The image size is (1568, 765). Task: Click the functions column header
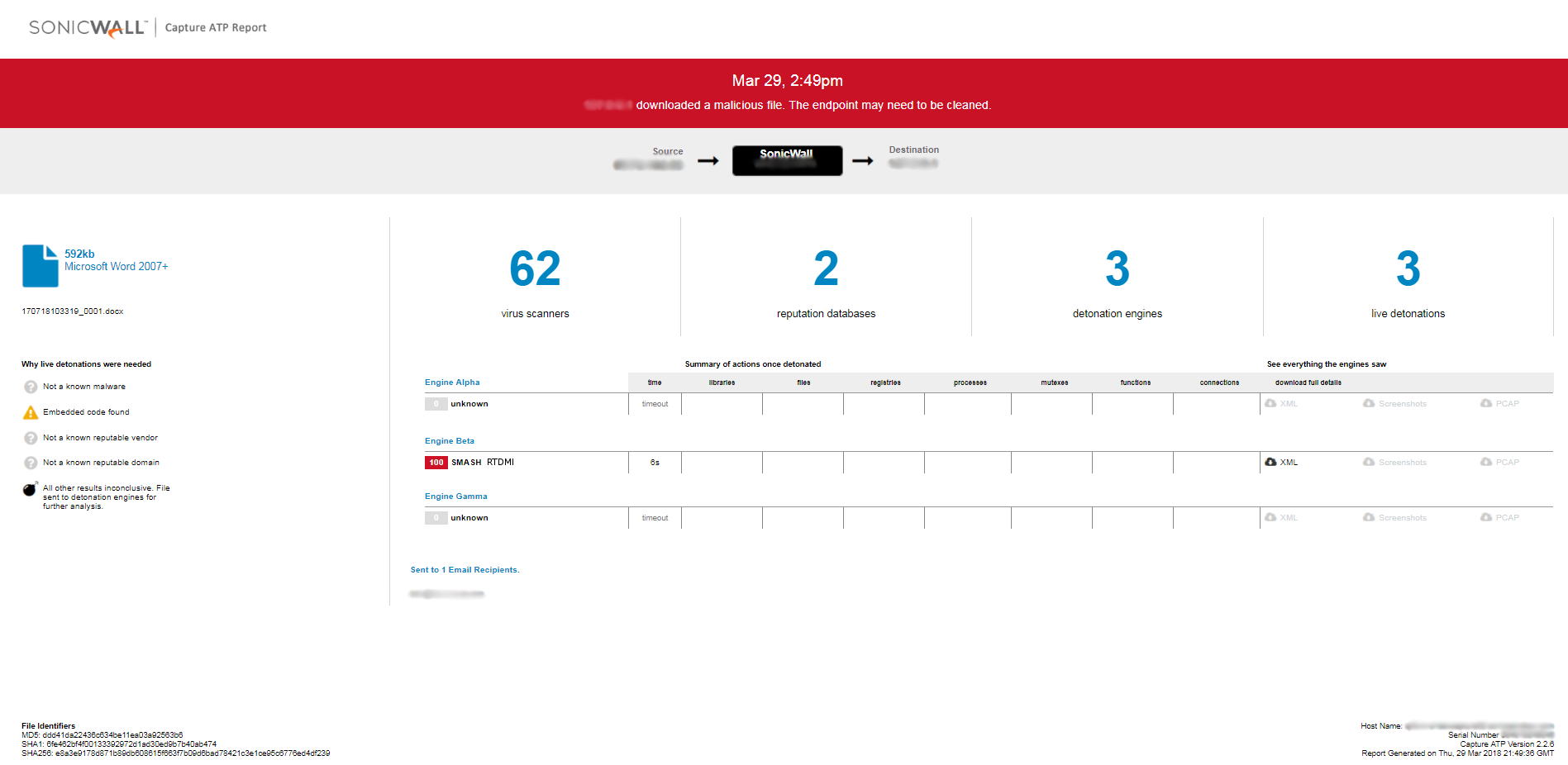pyautogui.click(x=1136, y=382)
